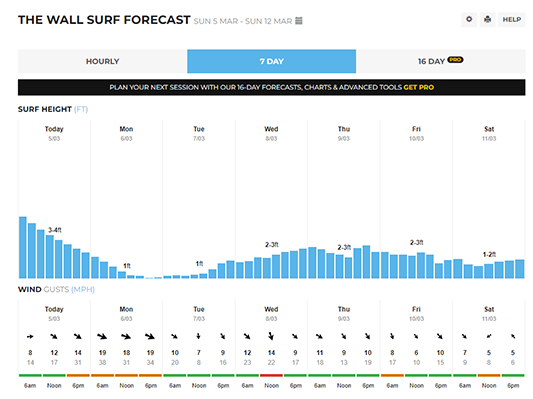Select Monday 6pm wind arrow icon
Viewport: 533px width, 399px height.
click(150, 336)
